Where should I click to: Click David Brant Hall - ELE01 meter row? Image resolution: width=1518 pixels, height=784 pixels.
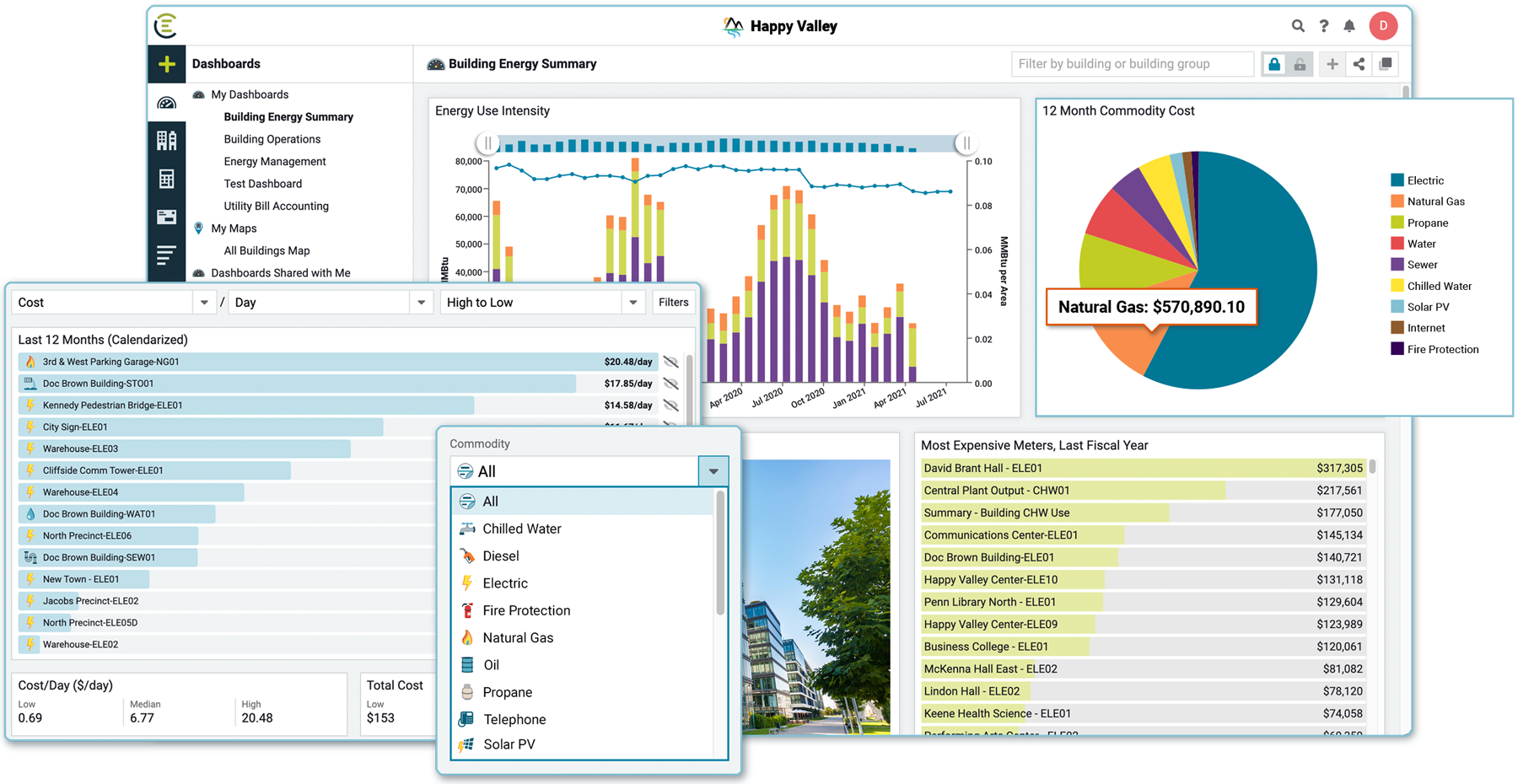point(1143,468)
